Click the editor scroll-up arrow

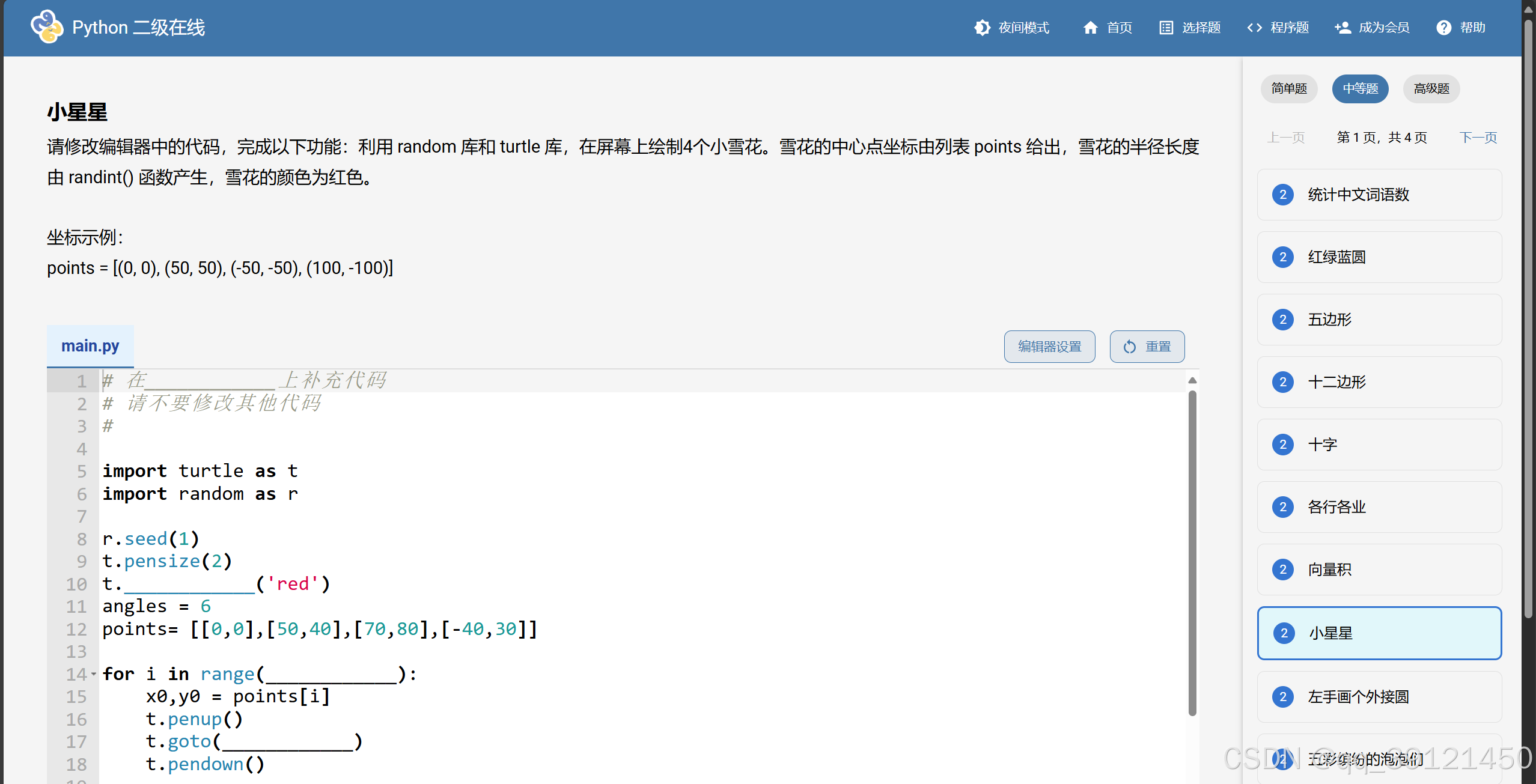[1192, 380]
